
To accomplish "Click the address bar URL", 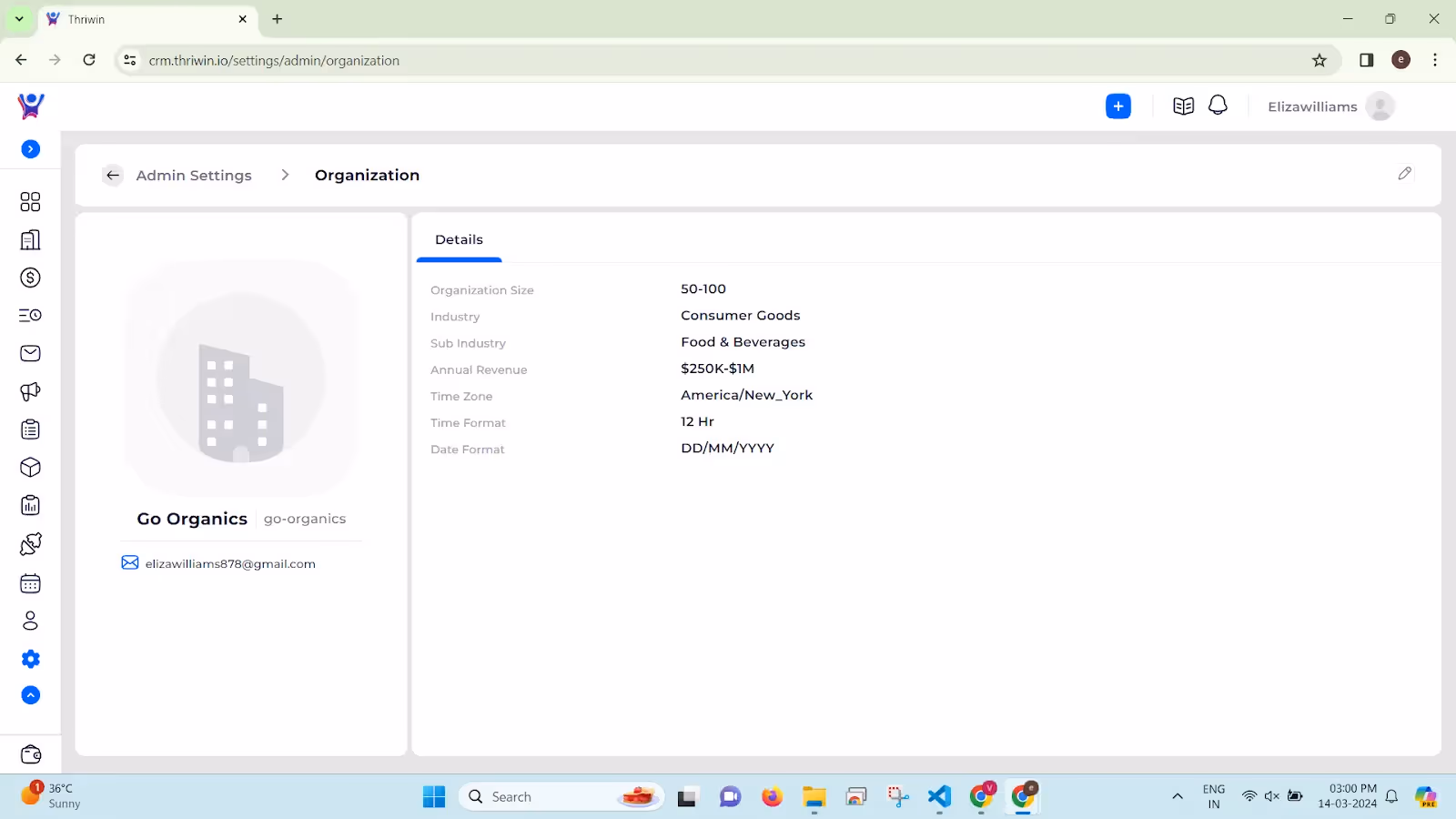I will (274, 60).
